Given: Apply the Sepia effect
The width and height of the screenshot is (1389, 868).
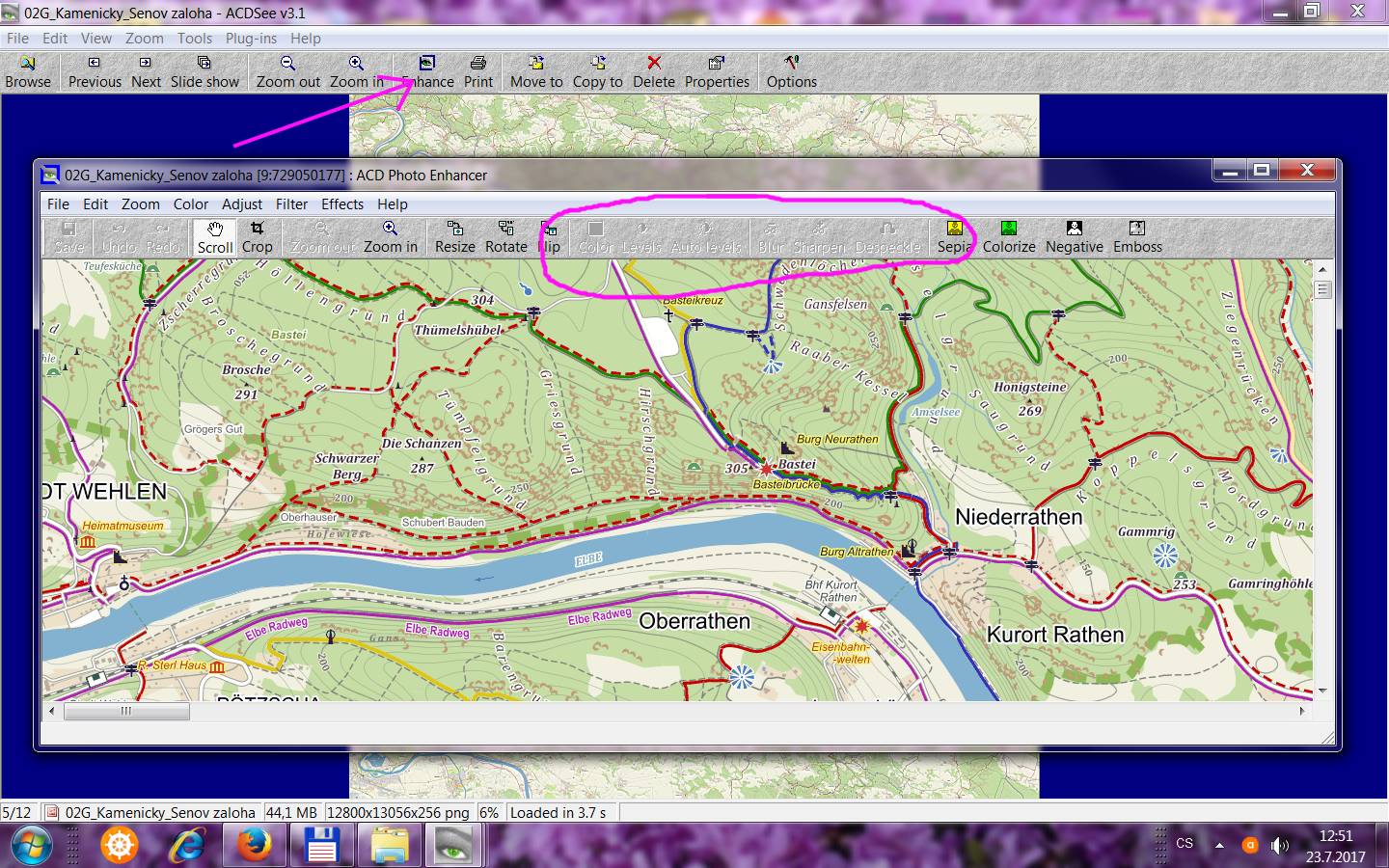Looking at the screenshot, I should pyautogui.click(x=954, y=237).
